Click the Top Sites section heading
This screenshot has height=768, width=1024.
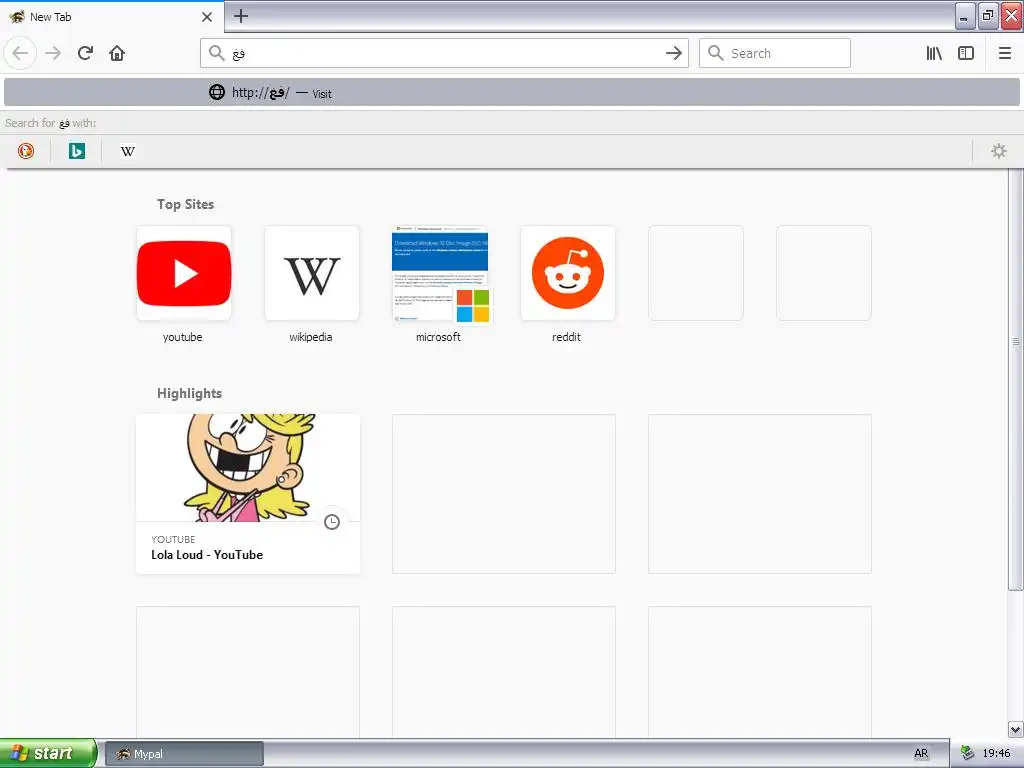click(185, 204)
